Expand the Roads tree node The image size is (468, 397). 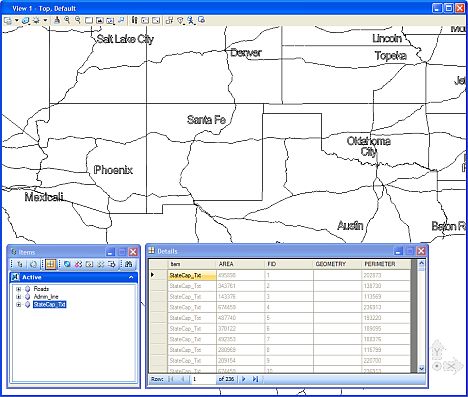tap(19, 289)
